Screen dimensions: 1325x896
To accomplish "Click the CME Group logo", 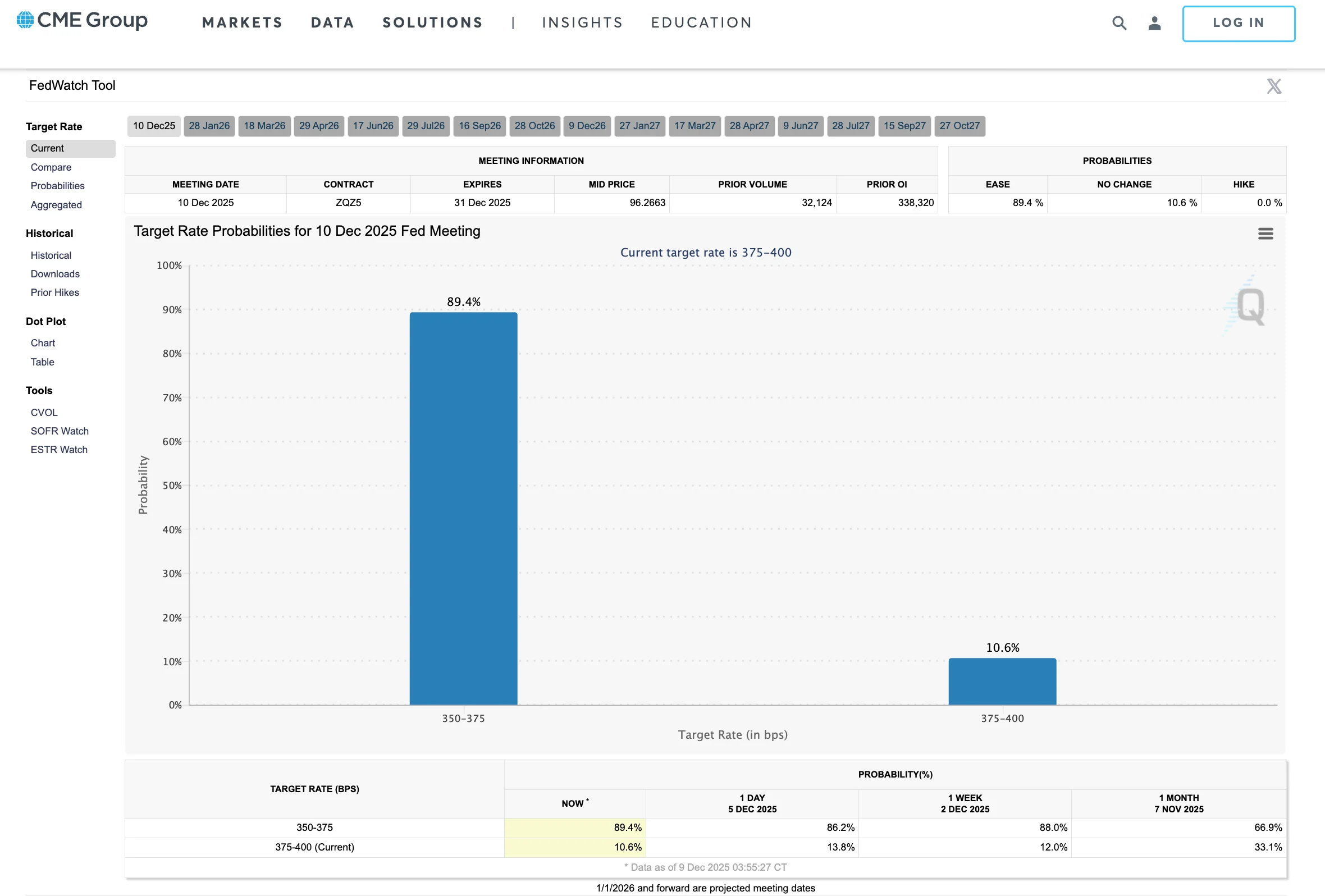I will (x=83, y=21).
